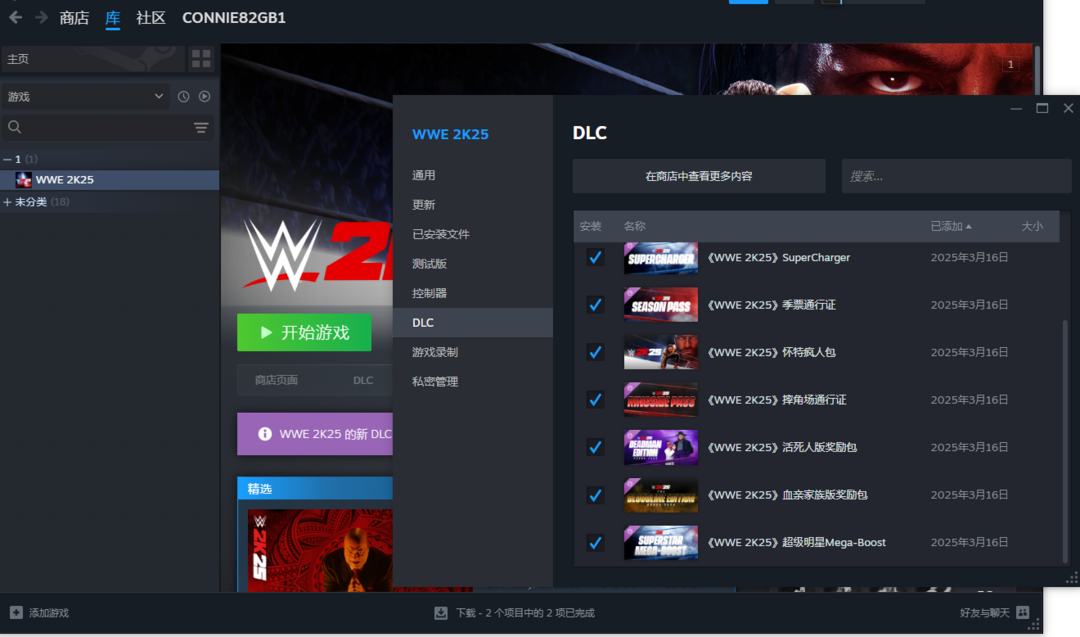Click the 《WWE 2K25》摔角场通行证 DLC name

777,400
